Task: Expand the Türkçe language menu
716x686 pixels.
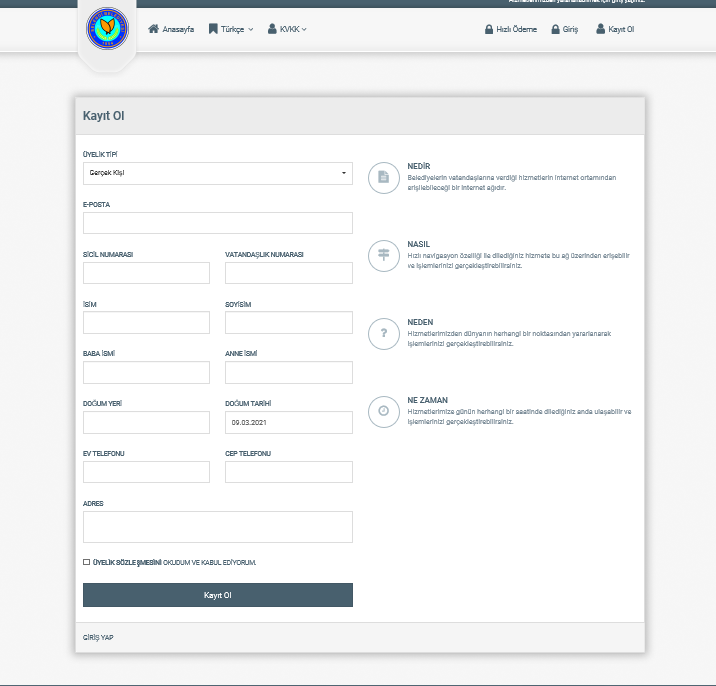Action: 231,29
